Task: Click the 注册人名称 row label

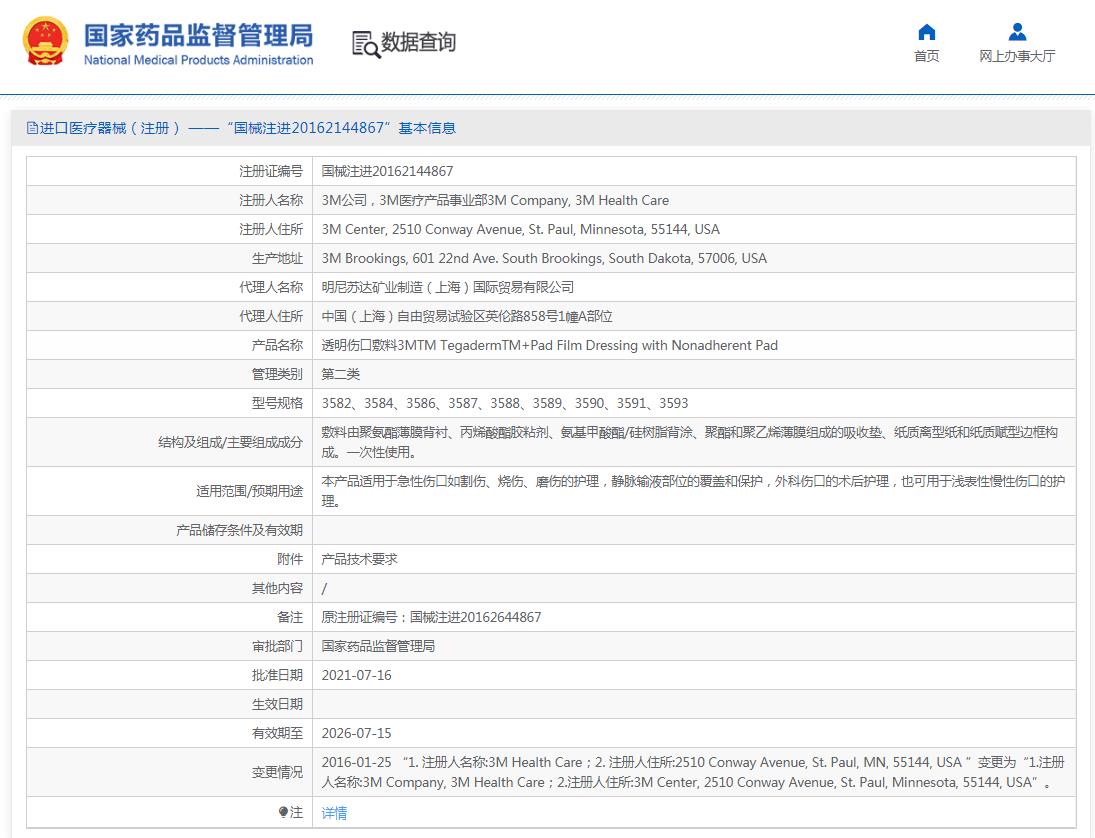Action: pos(271,200)
